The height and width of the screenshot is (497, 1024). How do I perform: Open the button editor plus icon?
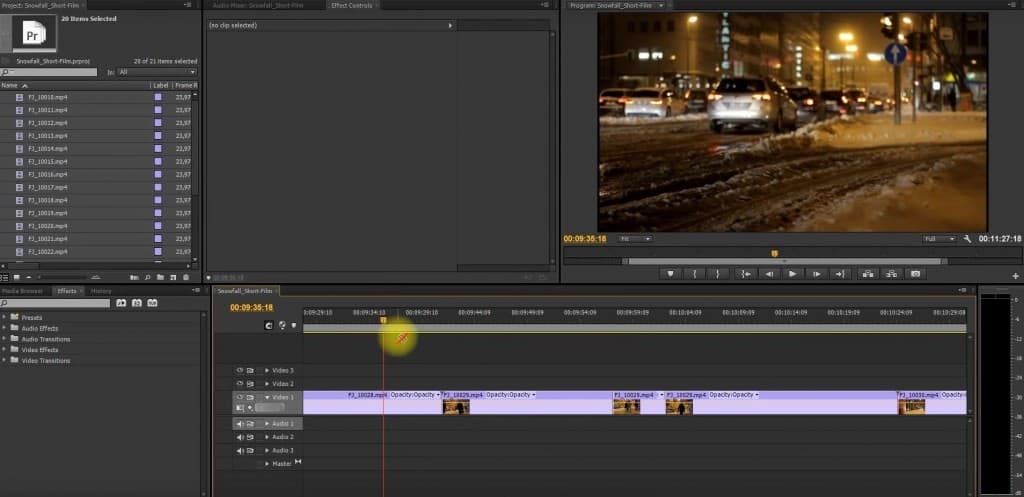click(x=1016, y=276)
